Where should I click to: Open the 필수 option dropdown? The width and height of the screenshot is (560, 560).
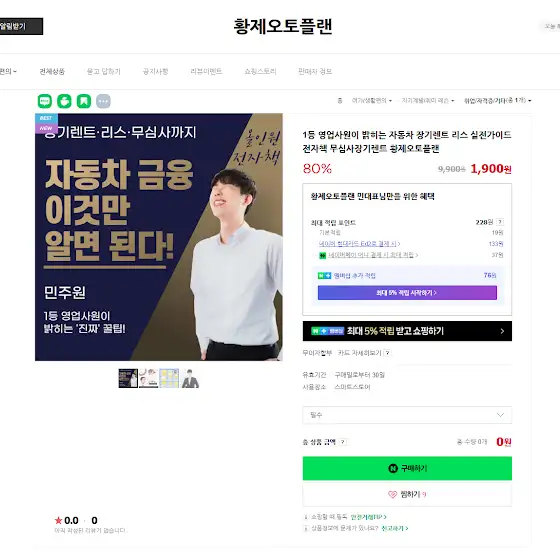[x=407, y=415]
